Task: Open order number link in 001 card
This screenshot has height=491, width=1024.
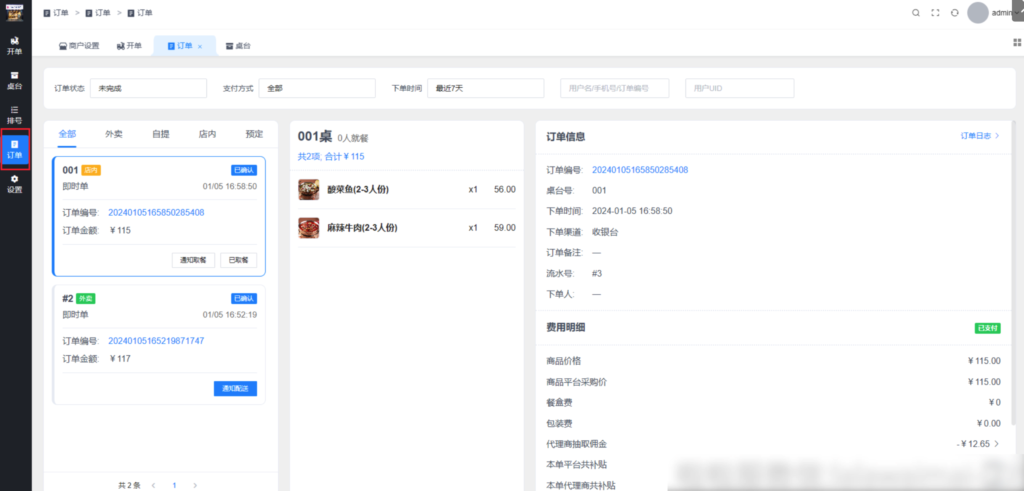Action: (156, 212)
